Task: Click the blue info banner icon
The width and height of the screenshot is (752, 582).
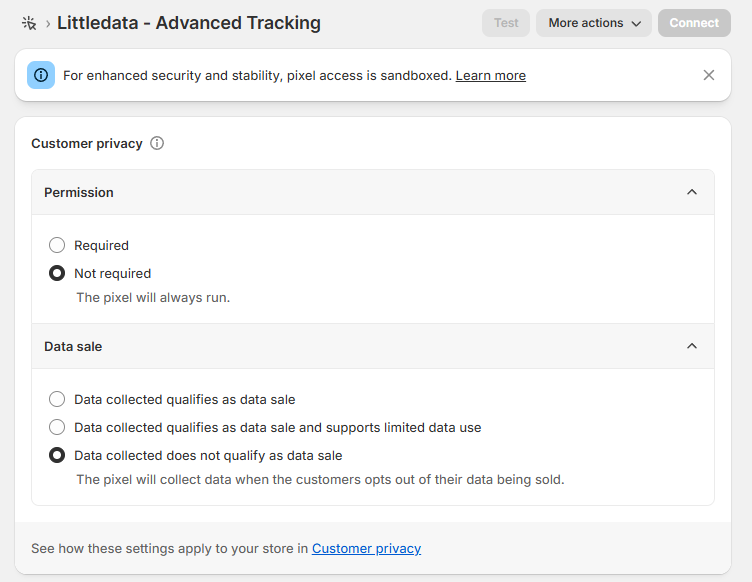Action: pos(41,75)
